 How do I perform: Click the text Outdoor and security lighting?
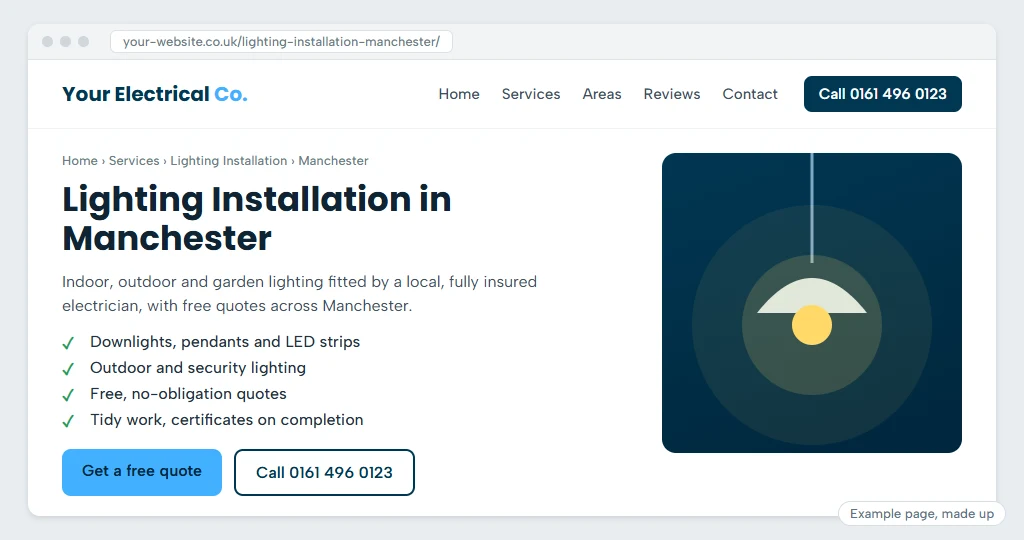pos(198,368)
